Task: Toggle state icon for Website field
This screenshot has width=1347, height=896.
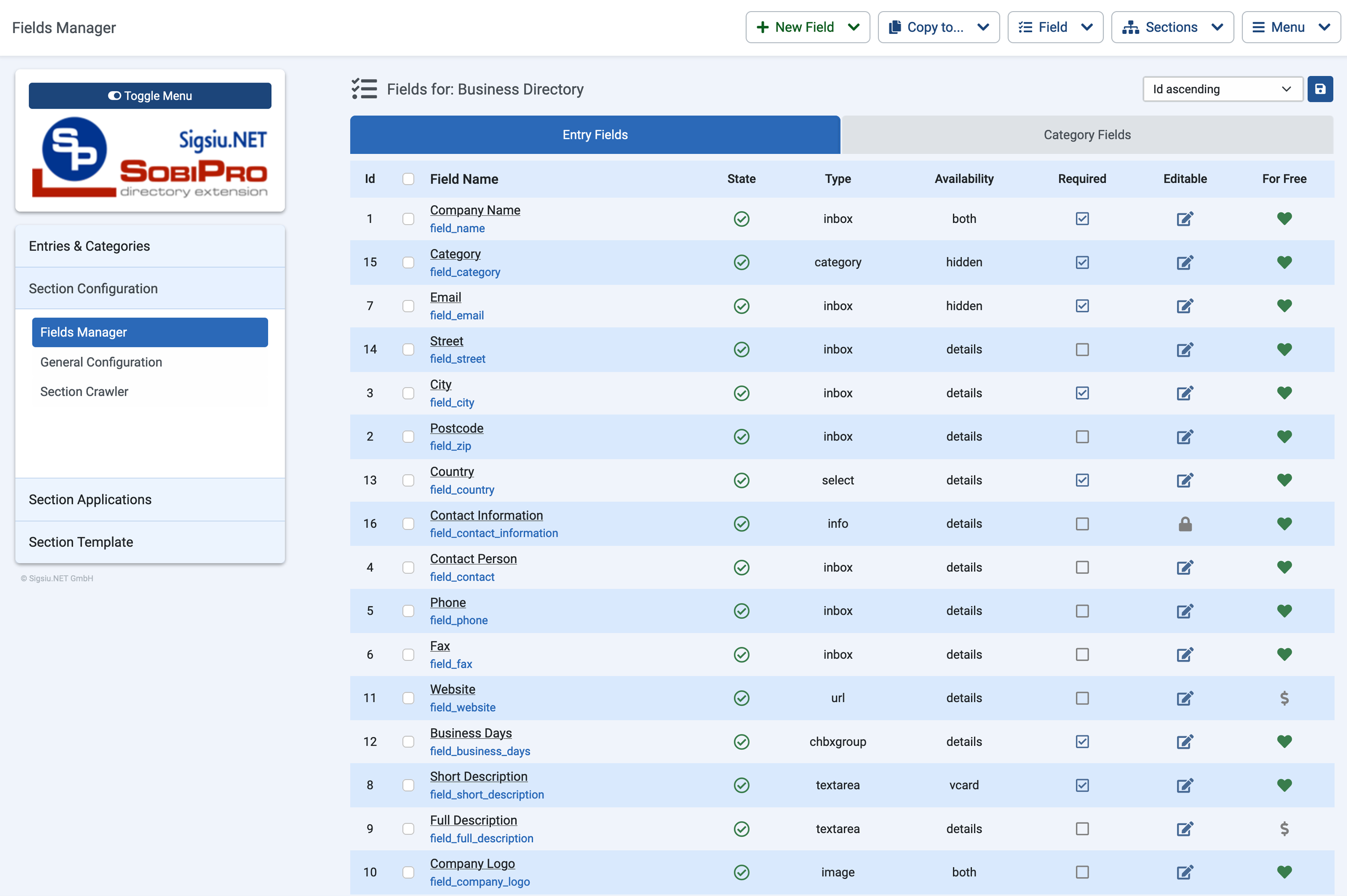Action: 741,698
